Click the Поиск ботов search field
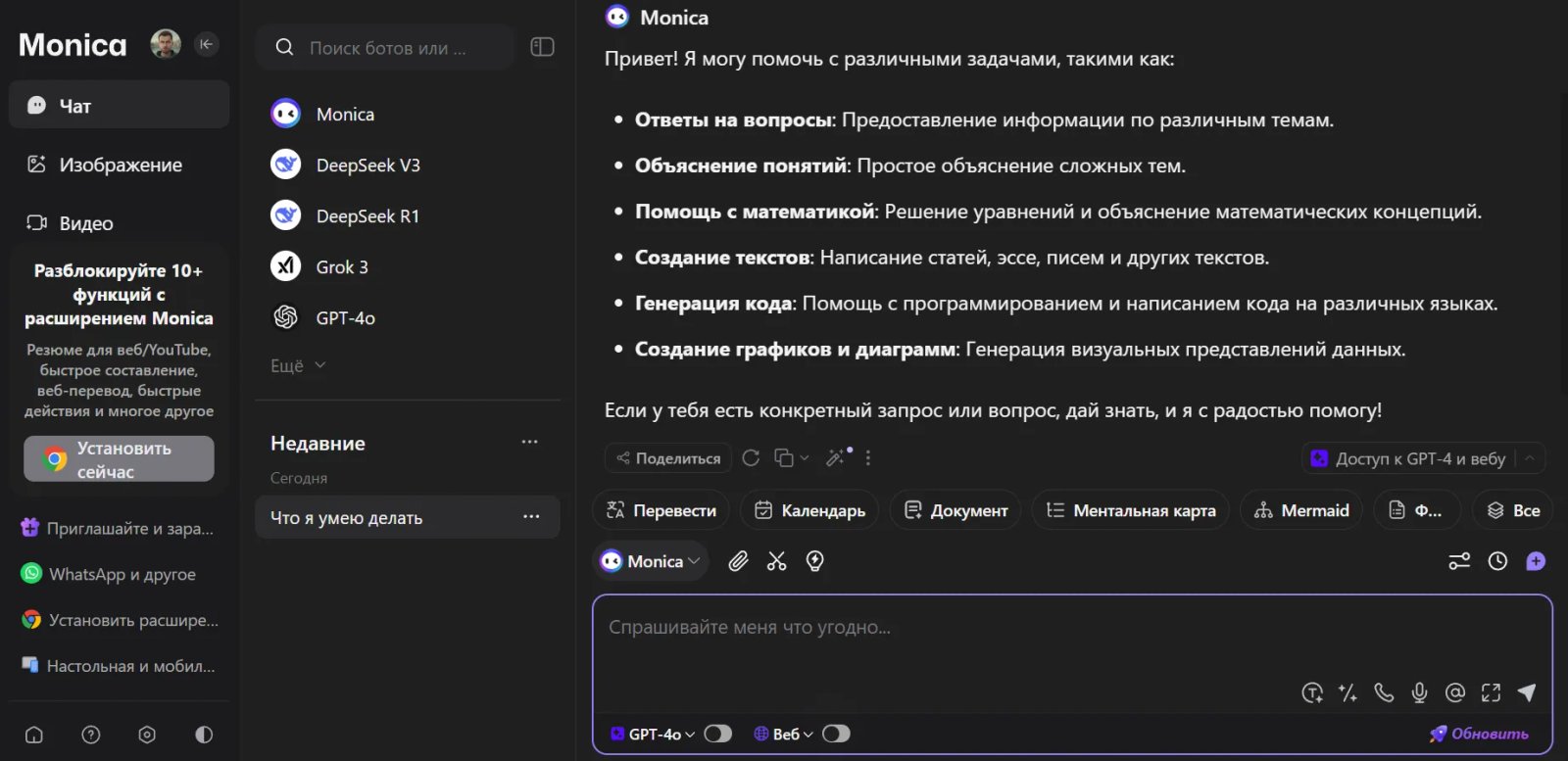Image resolution: width=1568 pixels, height=761 pixels. [x=385, y=47]
